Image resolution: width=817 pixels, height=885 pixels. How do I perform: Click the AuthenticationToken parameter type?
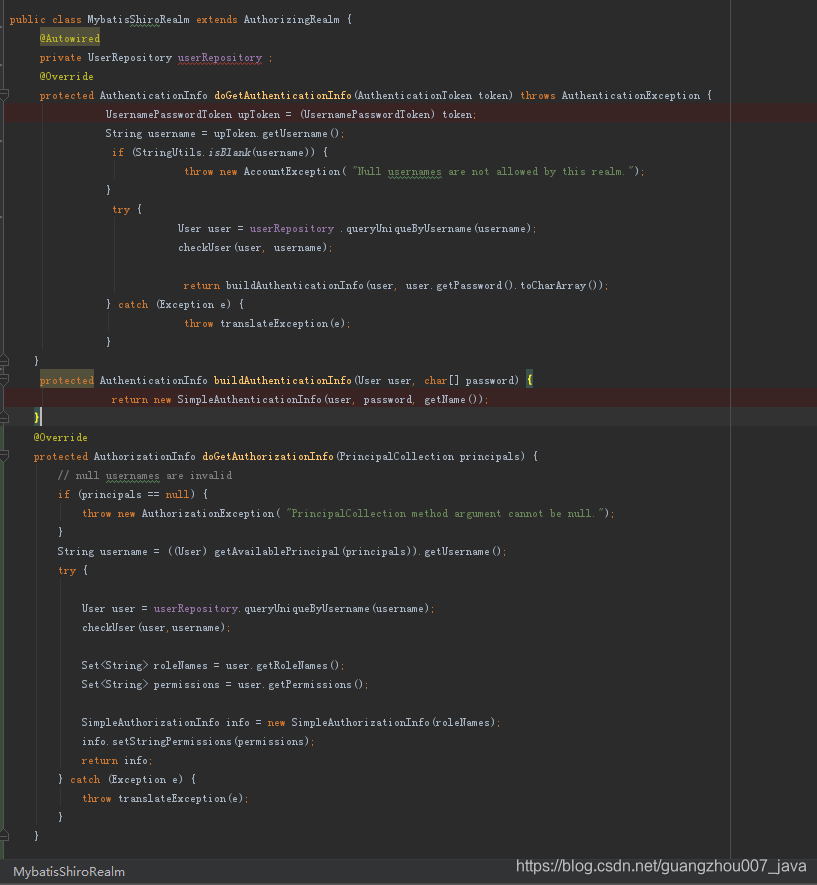[x=415, y=95]
